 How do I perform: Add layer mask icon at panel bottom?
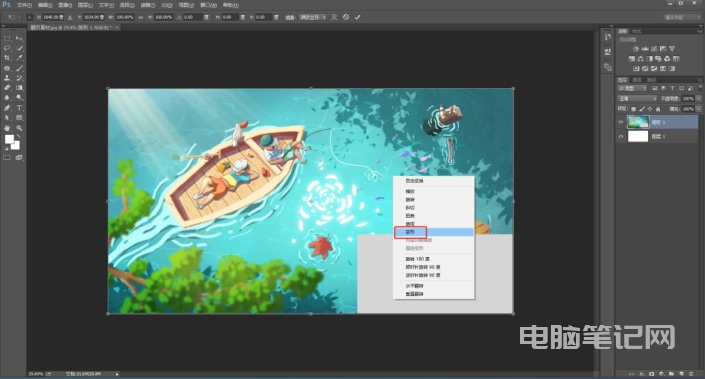[x=651, y=374]
